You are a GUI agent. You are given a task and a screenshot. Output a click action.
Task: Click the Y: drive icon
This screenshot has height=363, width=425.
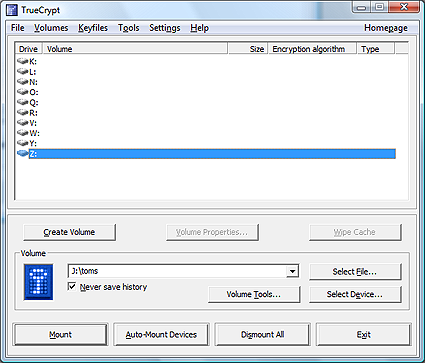(23, 143)
